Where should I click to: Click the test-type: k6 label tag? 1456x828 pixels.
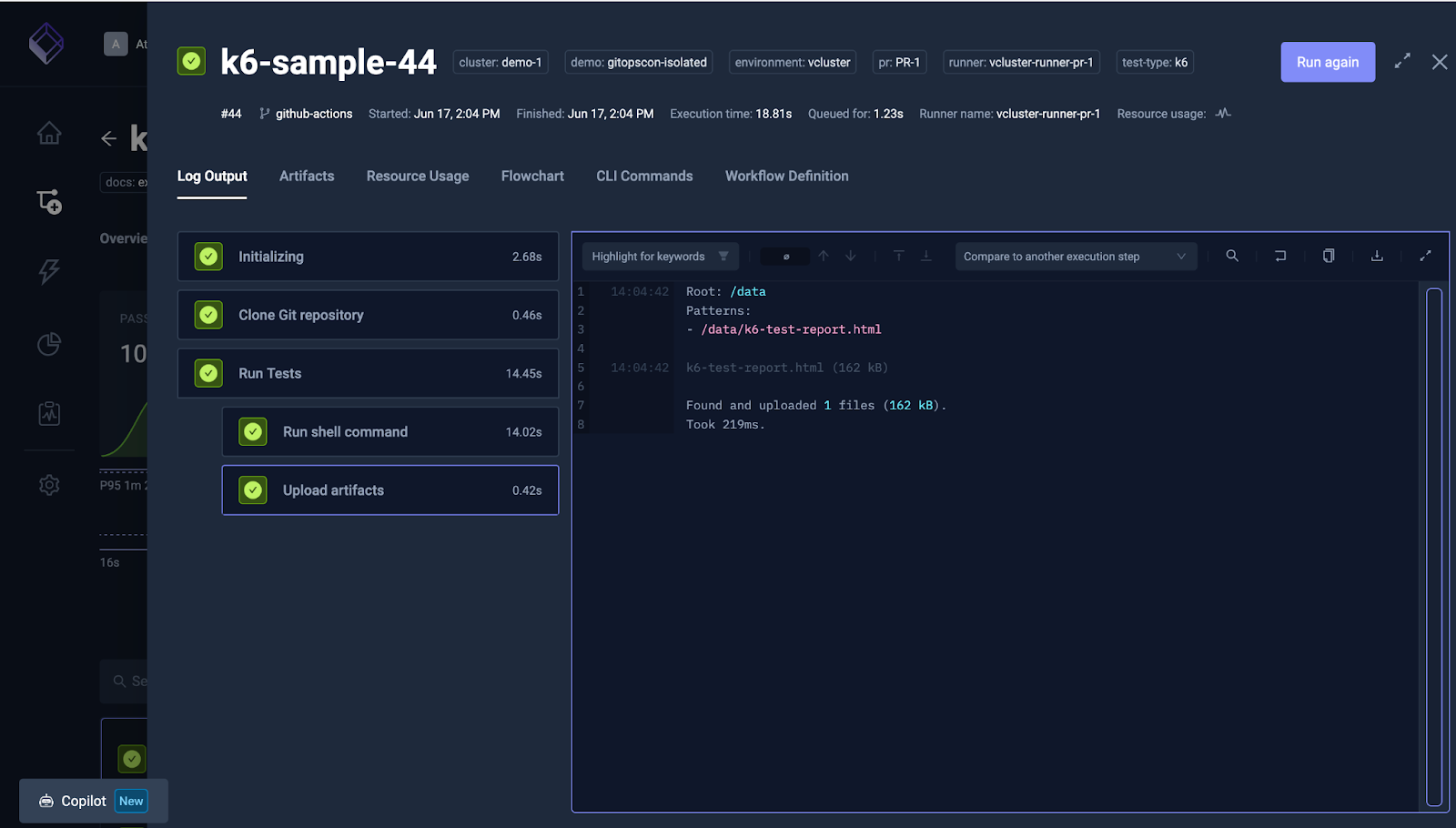tap(1155, 62)
